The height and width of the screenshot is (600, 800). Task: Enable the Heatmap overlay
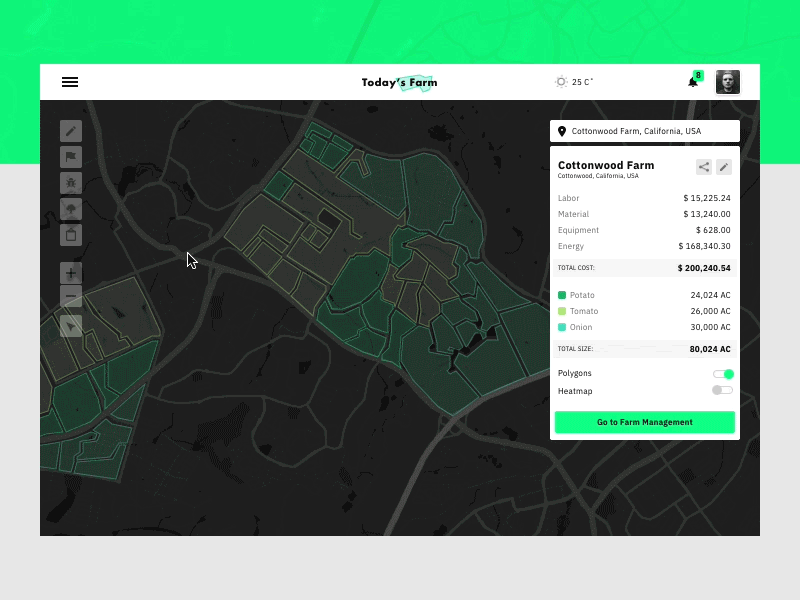pyautogui.click(x=722, y=390)
